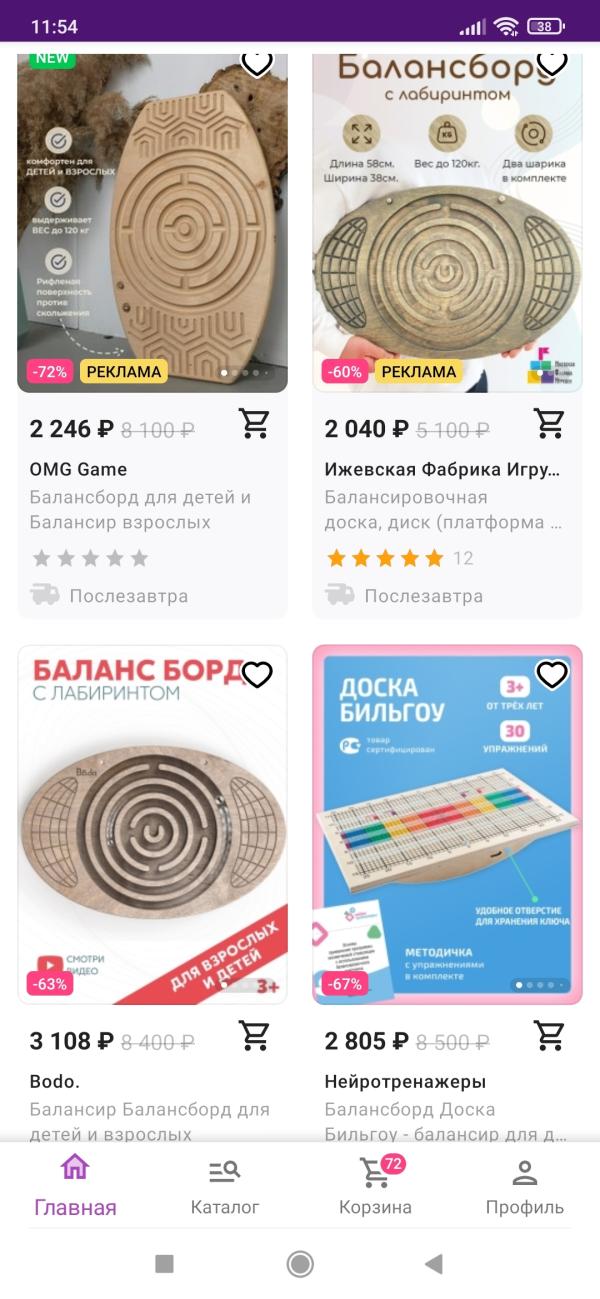The width and height of the screenshot is (600, 1299).
Task: Add Bodo. balance board to cart
Action: [255, 1036]
